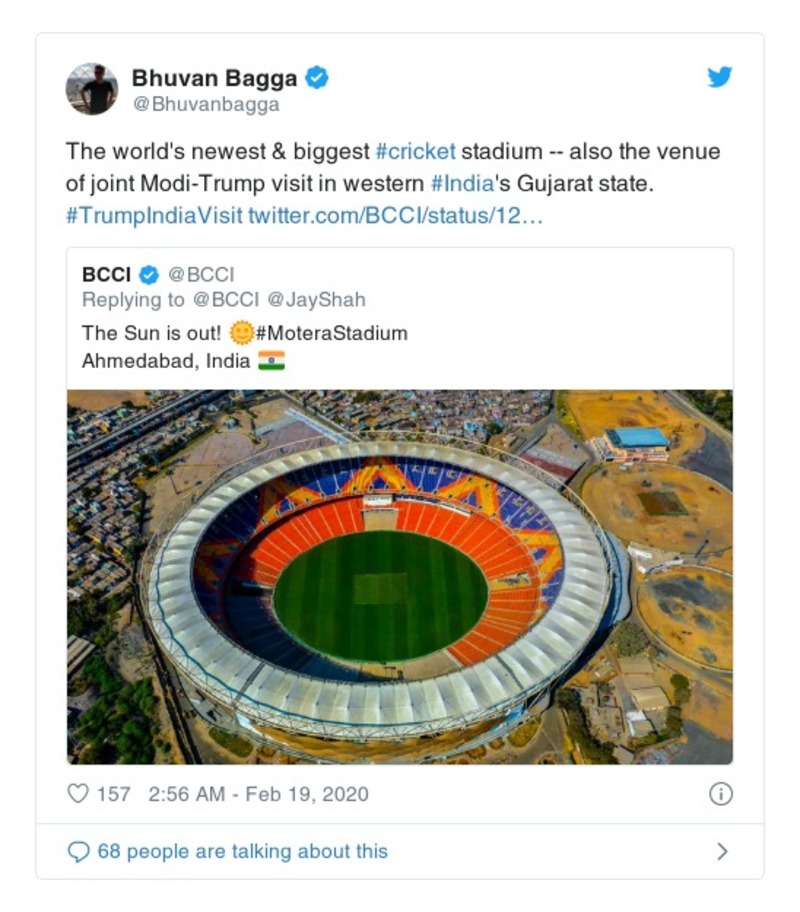Click the 2:56 AM - Feb 19, 2020 timestamp
The height and width of the screenshot is (912, 800).
[x=258, y=794]
